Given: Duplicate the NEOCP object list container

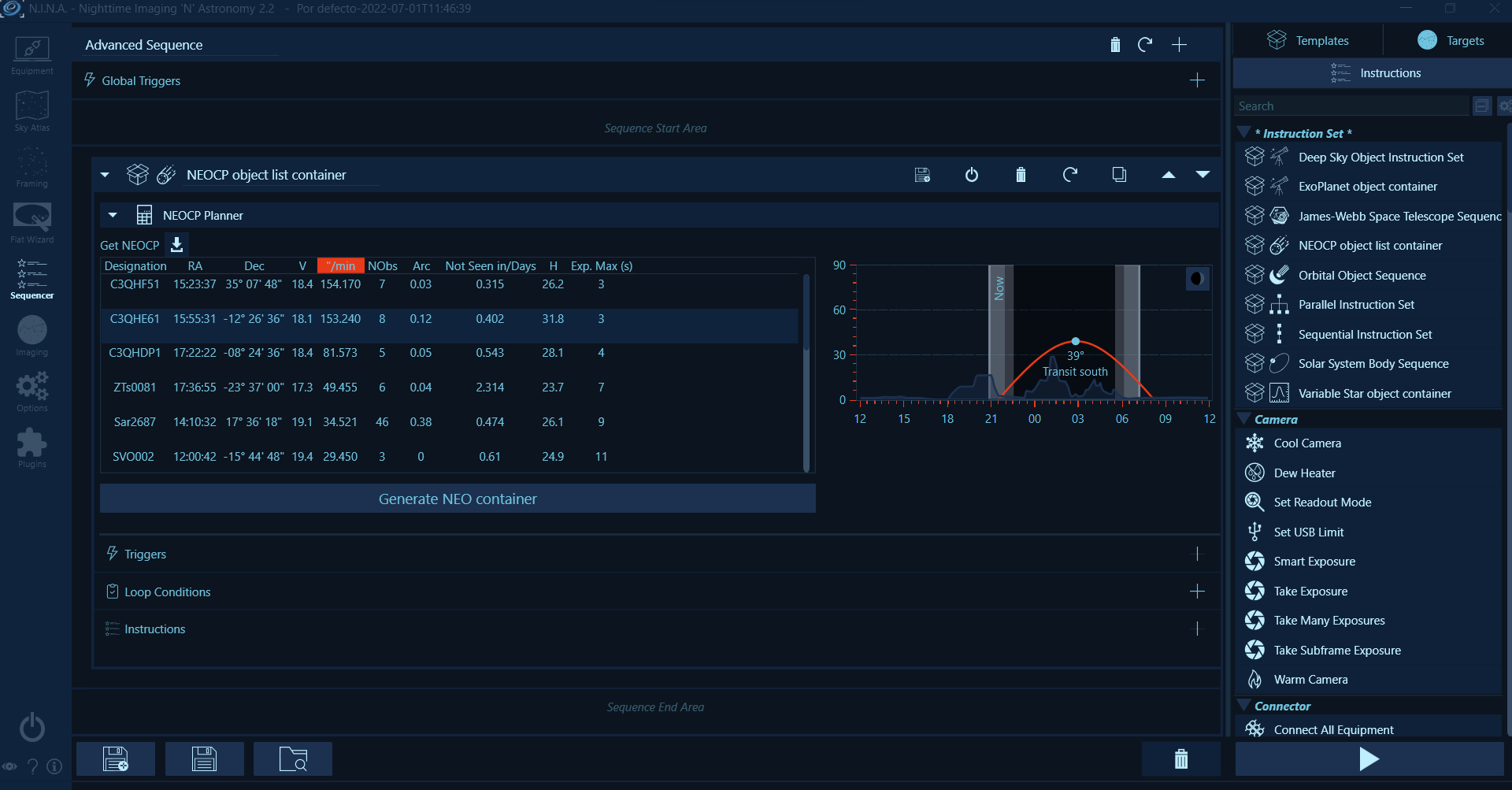Looking at the screenshot, I should pyautogui.click(x=1119, y=175).
